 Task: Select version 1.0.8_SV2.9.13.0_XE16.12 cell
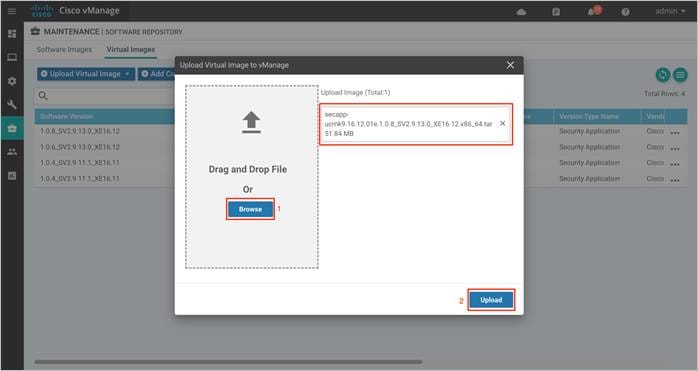[80, 131]
